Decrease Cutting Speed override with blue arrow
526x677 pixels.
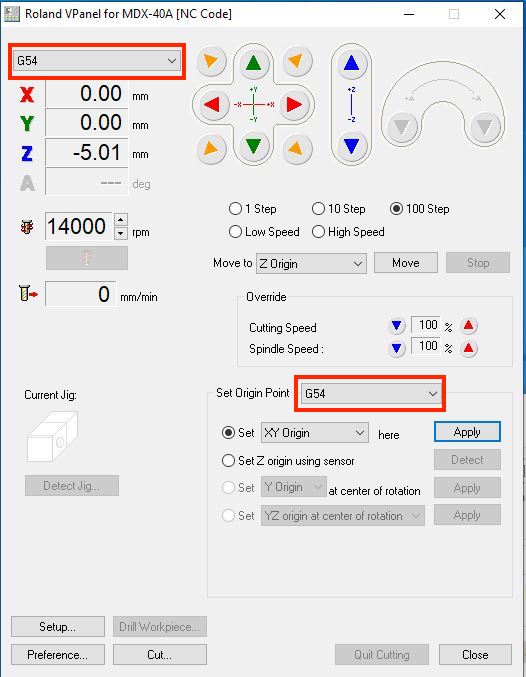pyautogui.click(x=396, y=326)
